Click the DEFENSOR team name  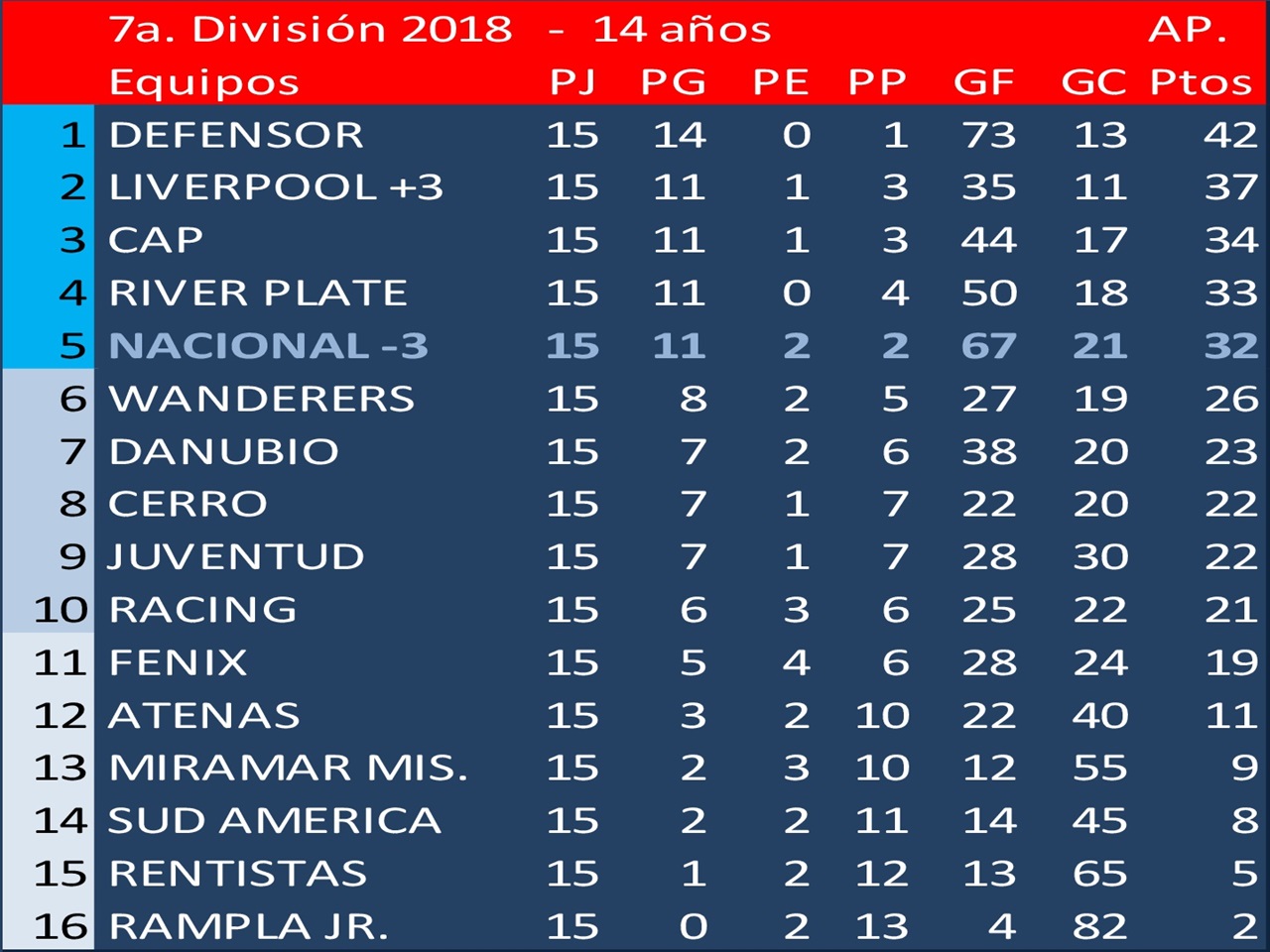coord(236,135)
